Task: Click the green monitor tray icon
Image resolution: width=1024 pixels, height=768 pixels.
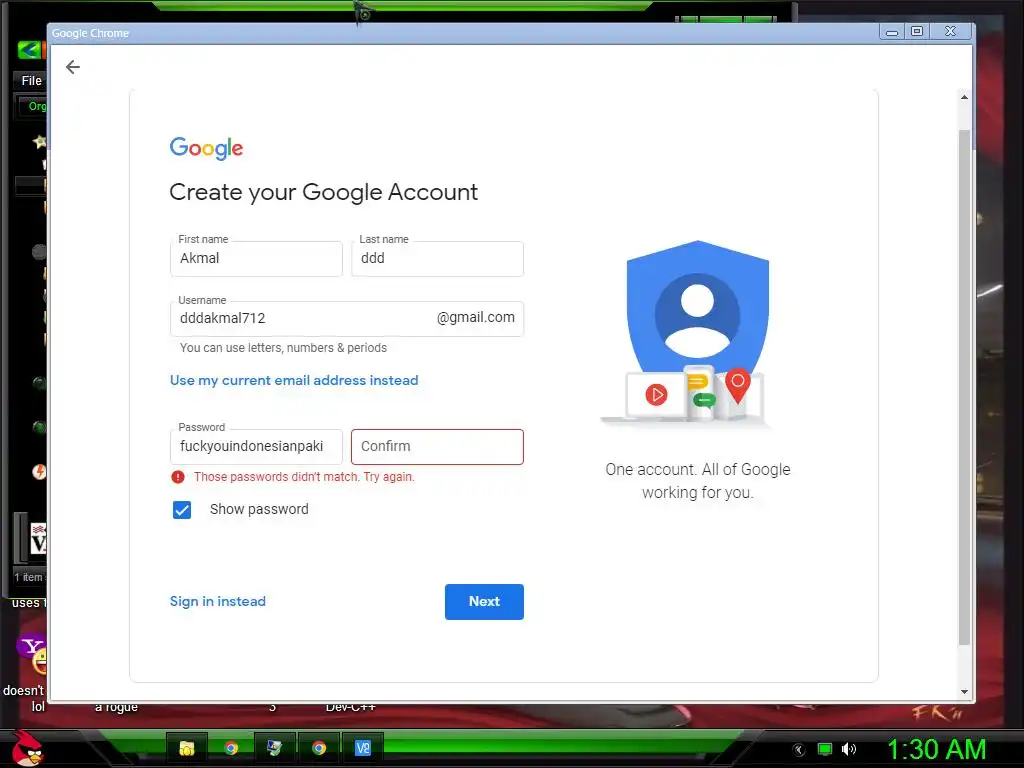Action: pyautogui.click(x=825, y=749)
